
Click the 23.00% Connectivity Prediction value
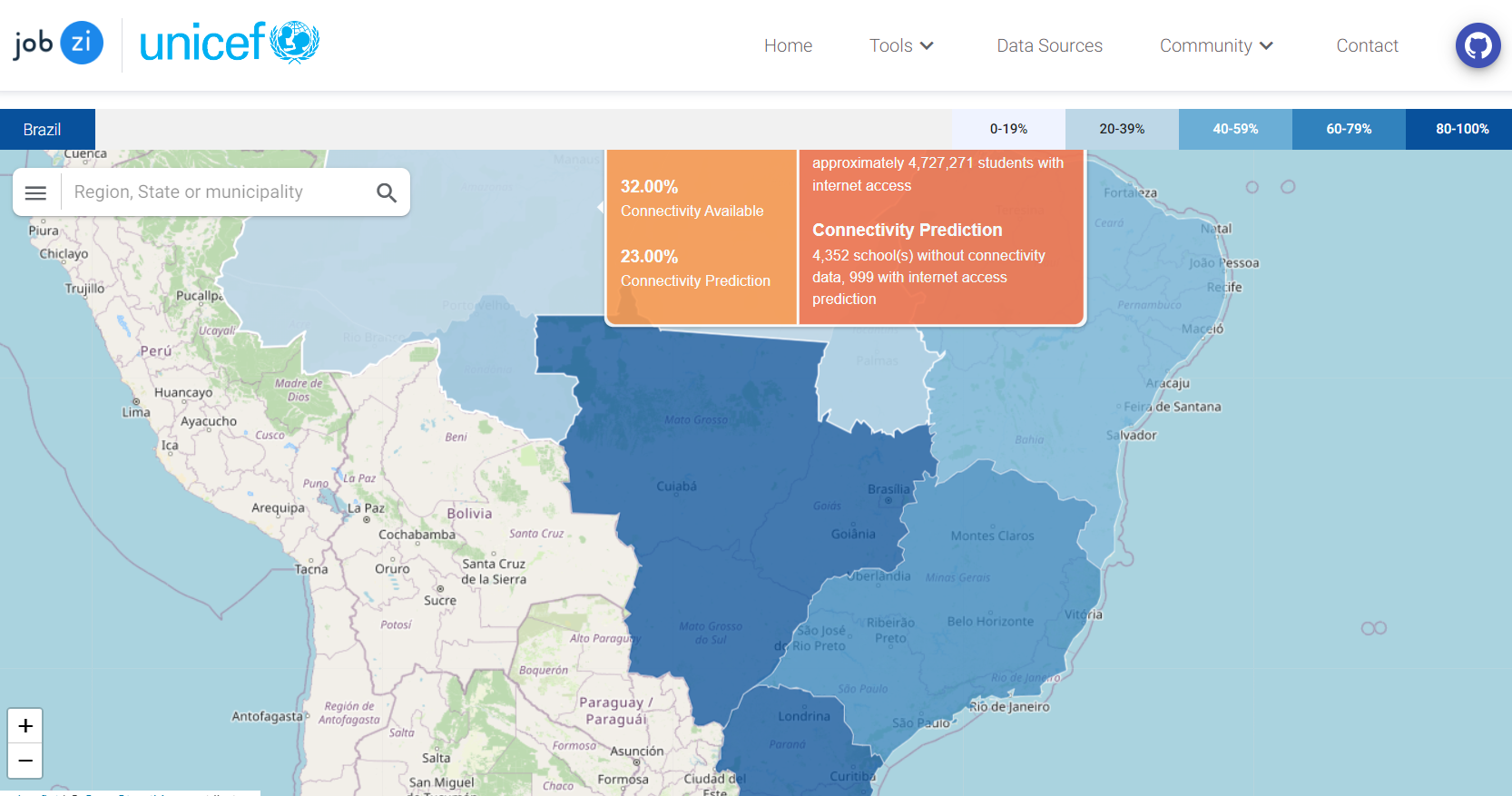point(649,256)
